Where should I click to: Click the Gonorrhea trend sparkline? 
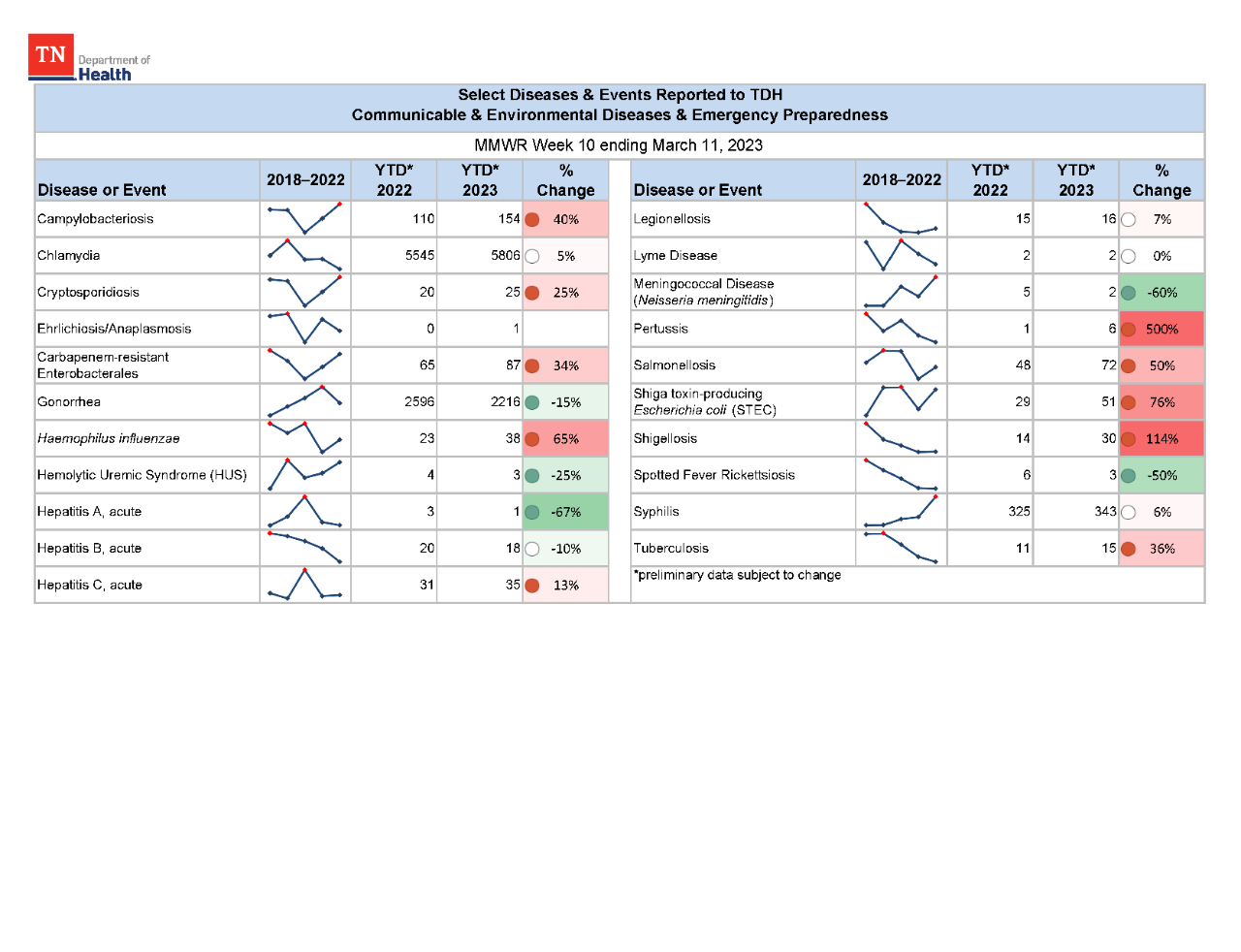[304, 401]
